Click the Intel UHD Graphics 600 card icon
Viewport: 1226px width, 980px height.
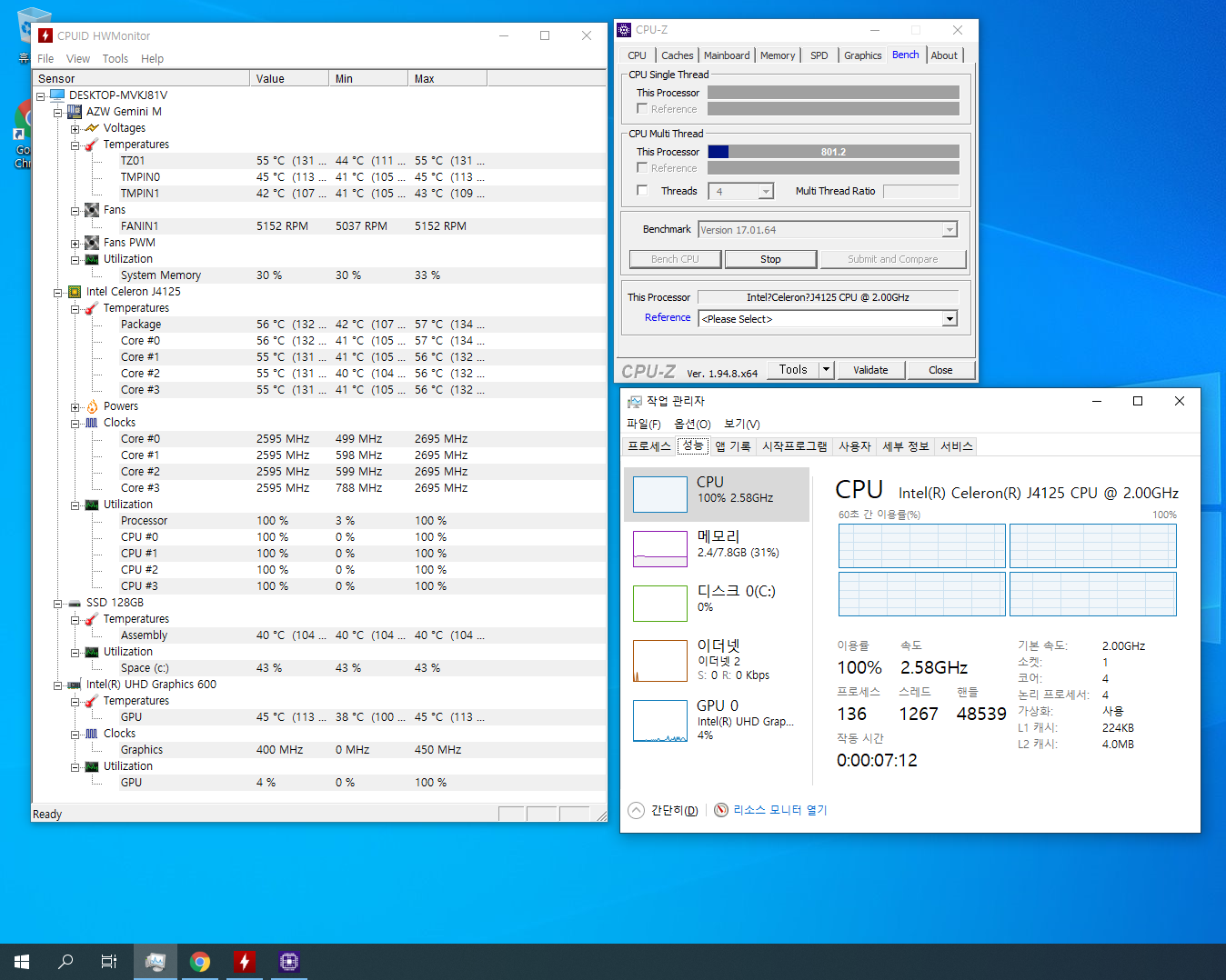pos(75,684)
